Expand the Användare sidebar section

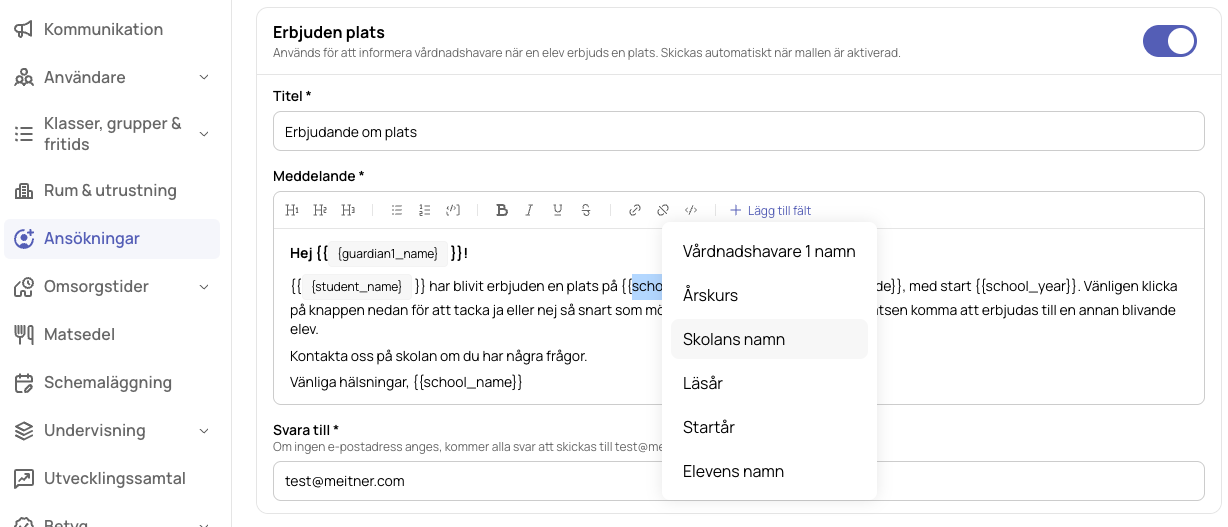(x=204, y=77)
